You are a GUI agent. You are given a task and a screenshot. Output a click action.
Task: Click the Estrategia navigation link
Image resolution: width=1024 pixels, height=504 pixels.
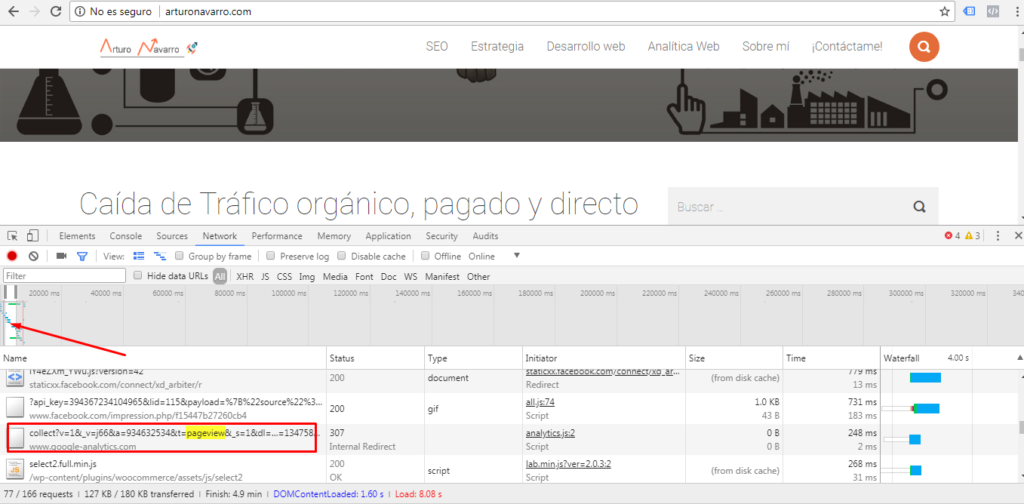(497, 46)
